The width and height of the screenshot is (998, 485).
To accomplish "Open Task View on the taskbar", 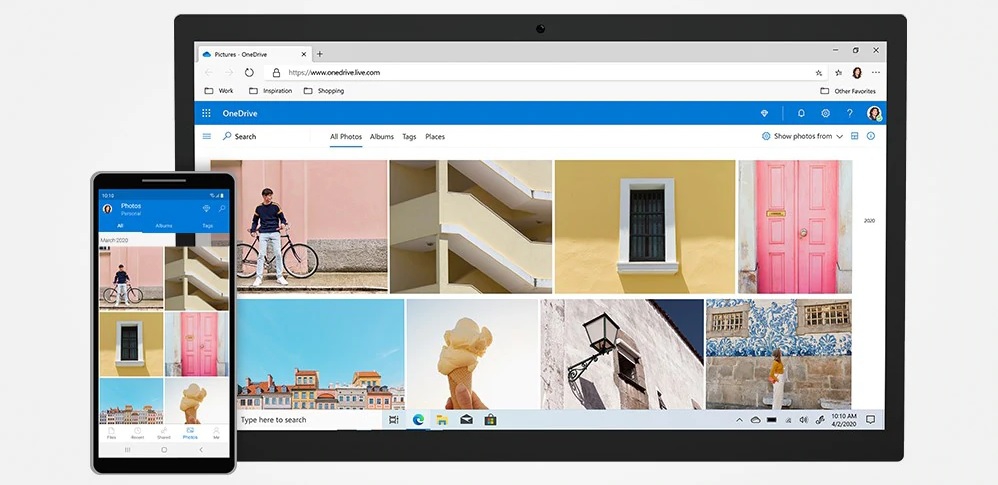I will pos(393,419).
